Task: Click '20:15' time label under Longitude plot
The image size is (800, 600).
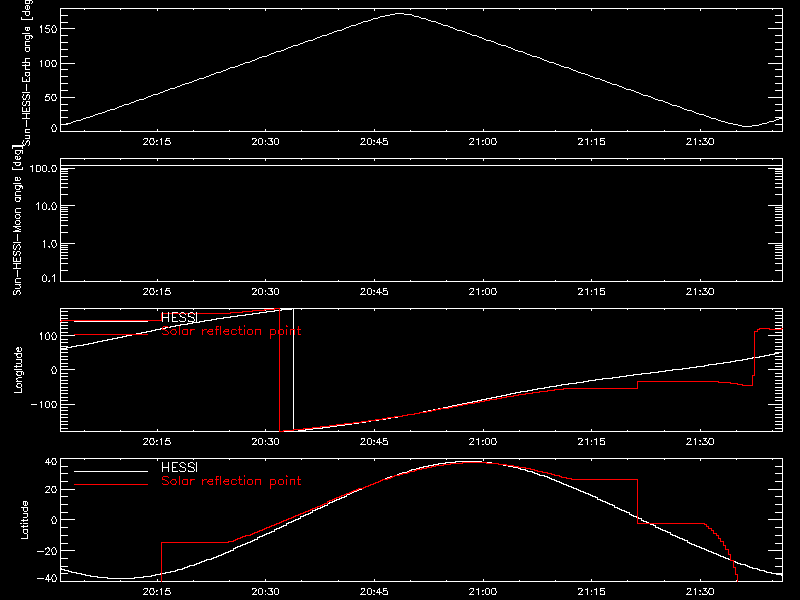Action: pyautogui.click(x=157, y=442)
